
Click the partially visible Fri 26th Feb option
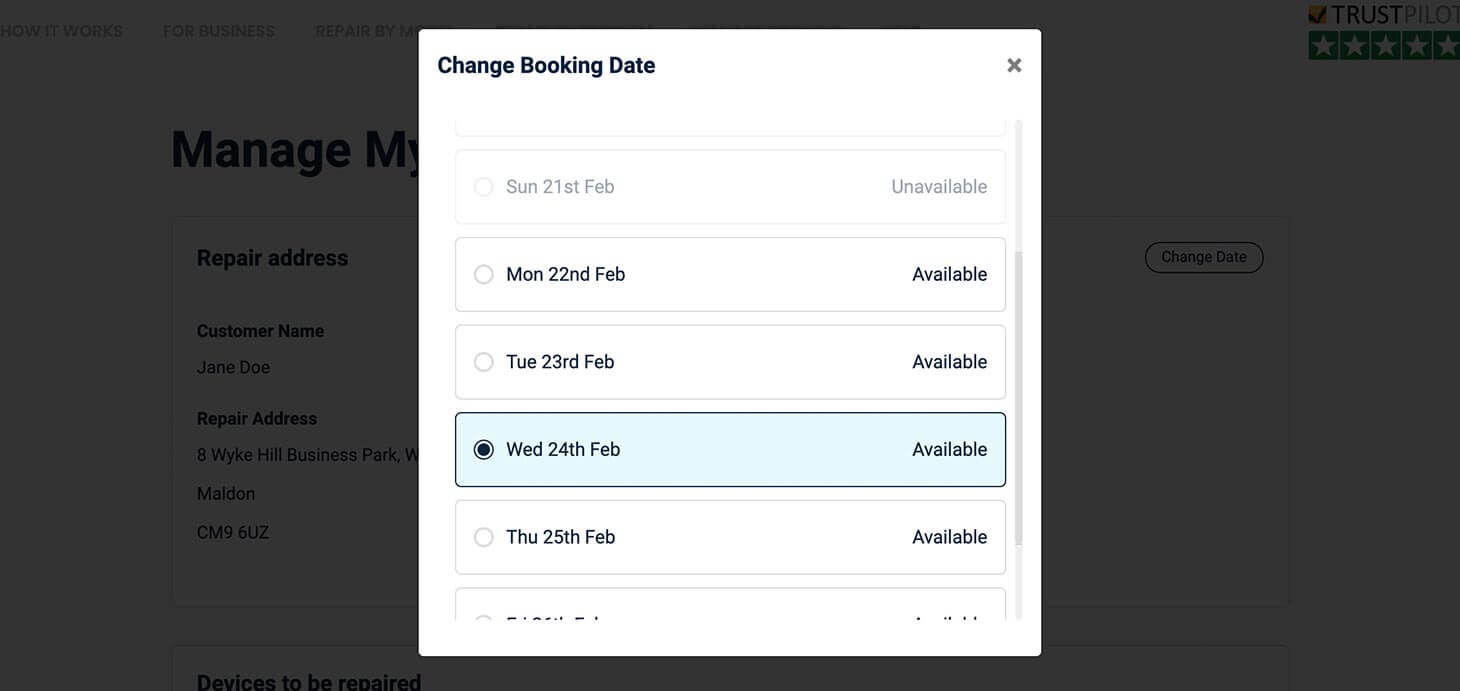click(x=730, y=610)
